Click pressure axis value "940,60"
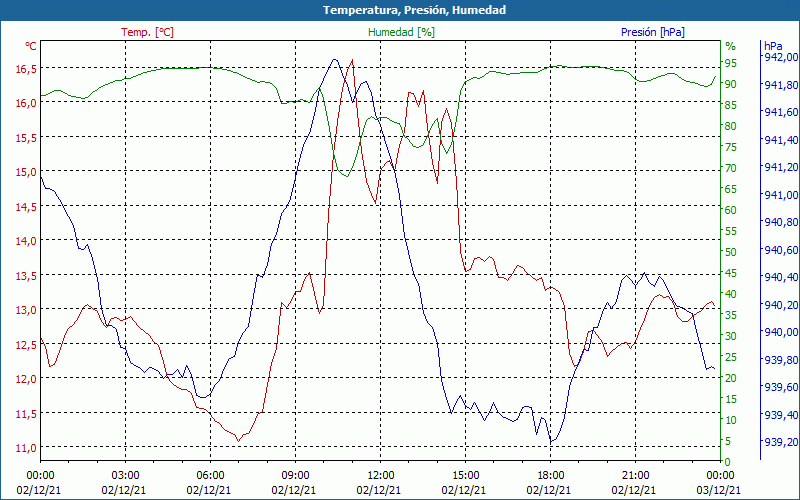 point(781,249)
